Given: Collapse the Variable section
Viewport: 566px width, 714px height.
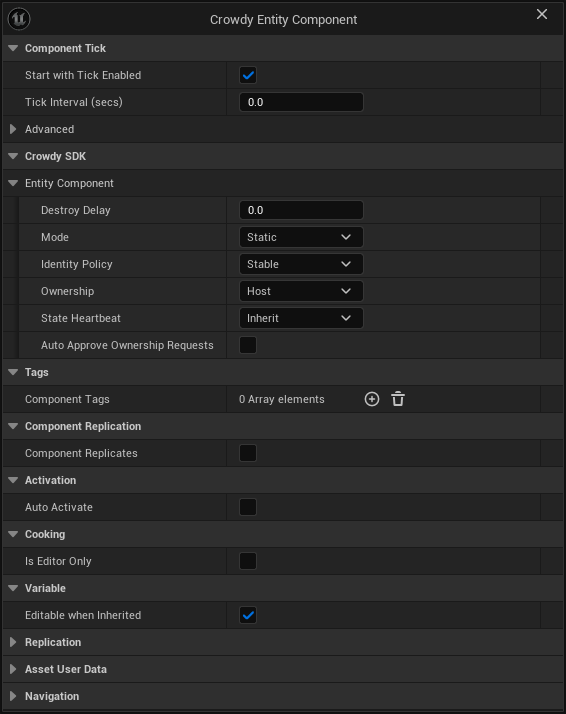Looking at the screenshot, I should pos(13,588).
